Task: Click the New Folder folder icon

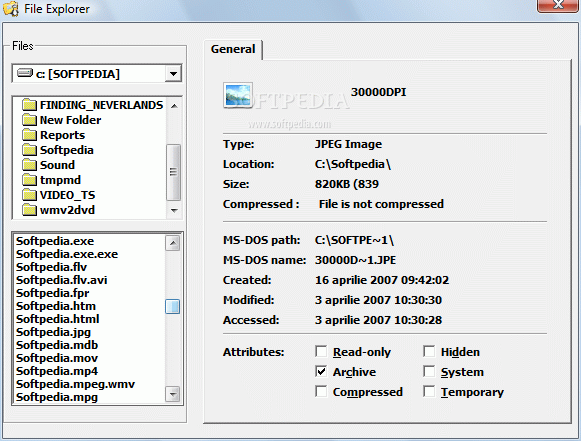Action: coord(29,120)
